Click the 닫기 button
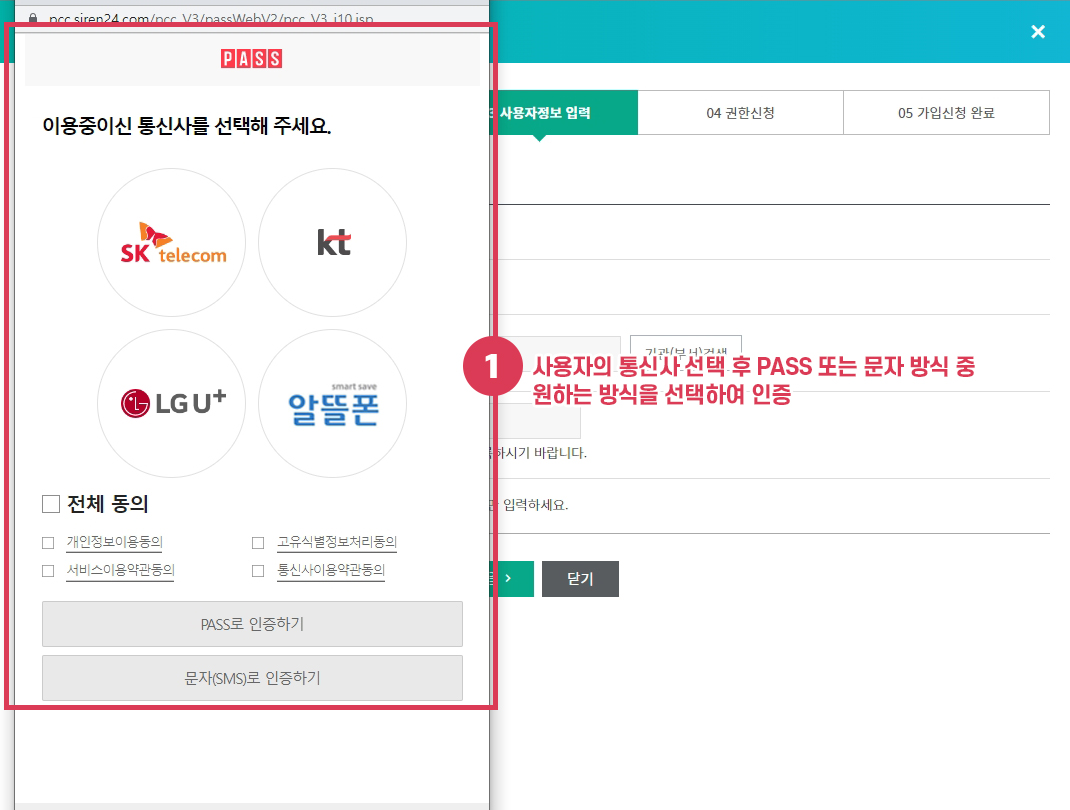This screenshot has width=1070, height=810. 580,579
